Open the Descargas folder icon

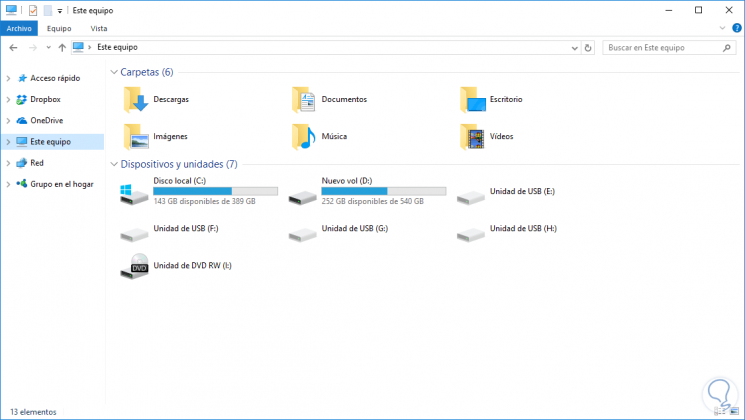(x=136, y=100)
